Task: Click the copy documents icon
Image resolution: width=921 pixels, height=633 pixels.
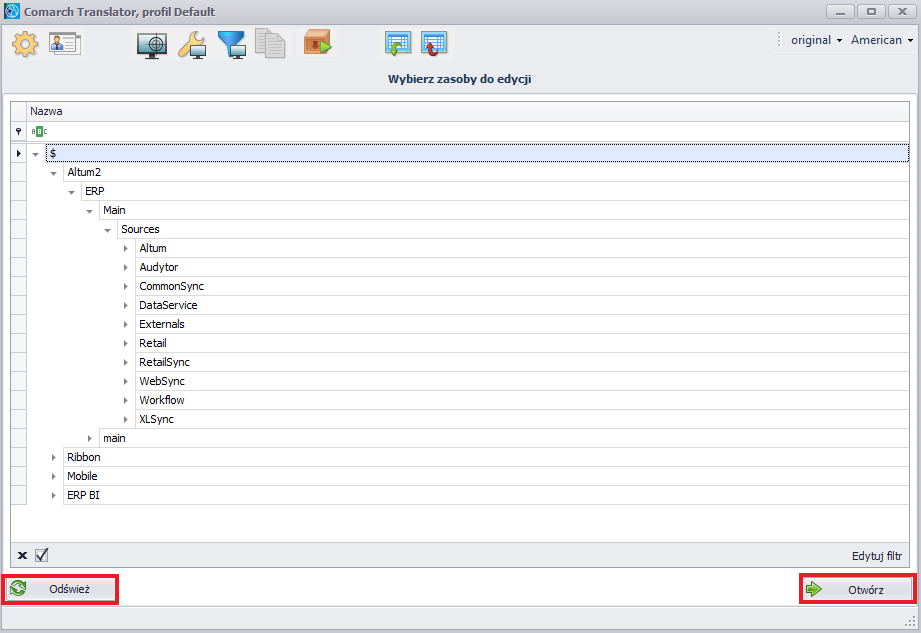Action: pos(270,44)
